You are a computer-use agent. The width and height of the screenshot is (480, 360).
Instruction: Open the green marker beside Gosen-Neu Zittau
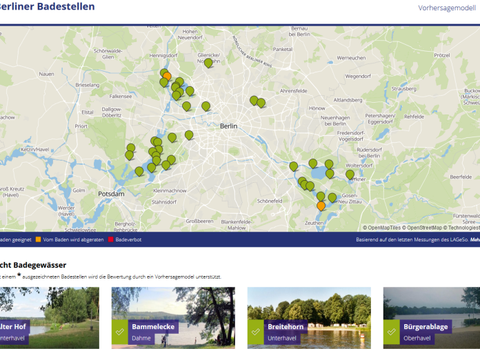click(x=332, y=197)
